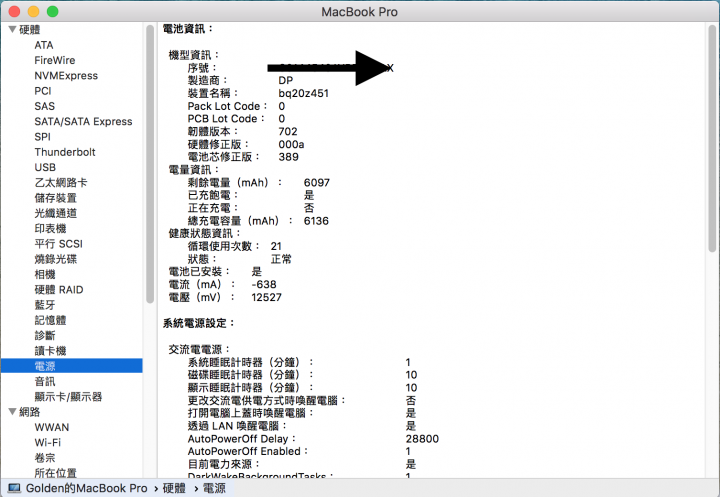The image size is (720, 497).
Task: Click the green zoom window button
Action: tap(53, 11)
